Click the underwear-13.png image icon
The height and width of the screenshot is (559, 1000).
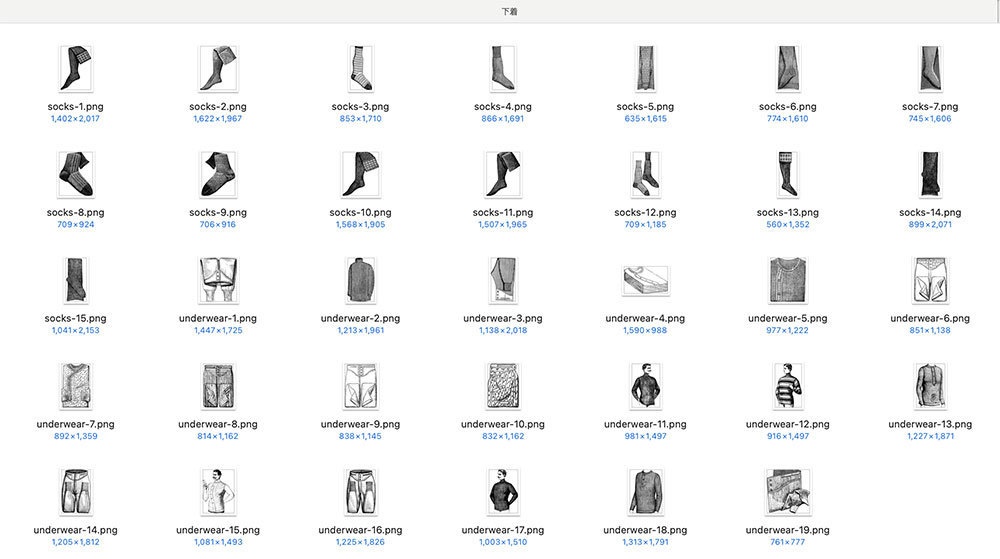[x=930, y=386]
